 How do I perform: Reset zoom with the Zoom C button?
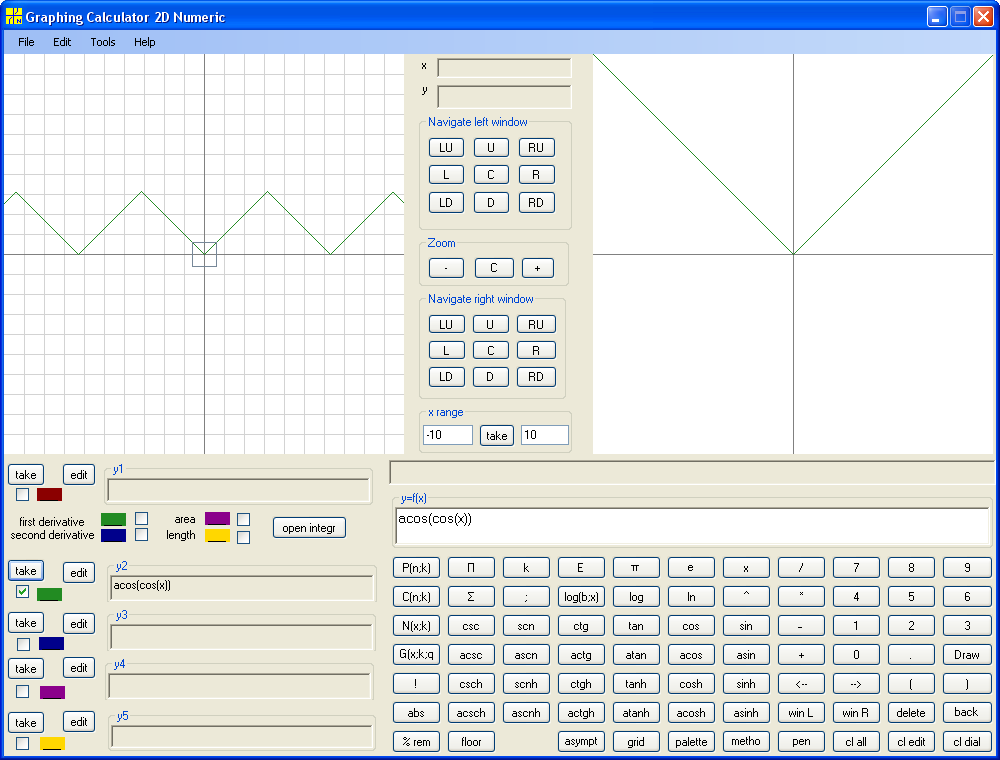click(x=494, y=268)
